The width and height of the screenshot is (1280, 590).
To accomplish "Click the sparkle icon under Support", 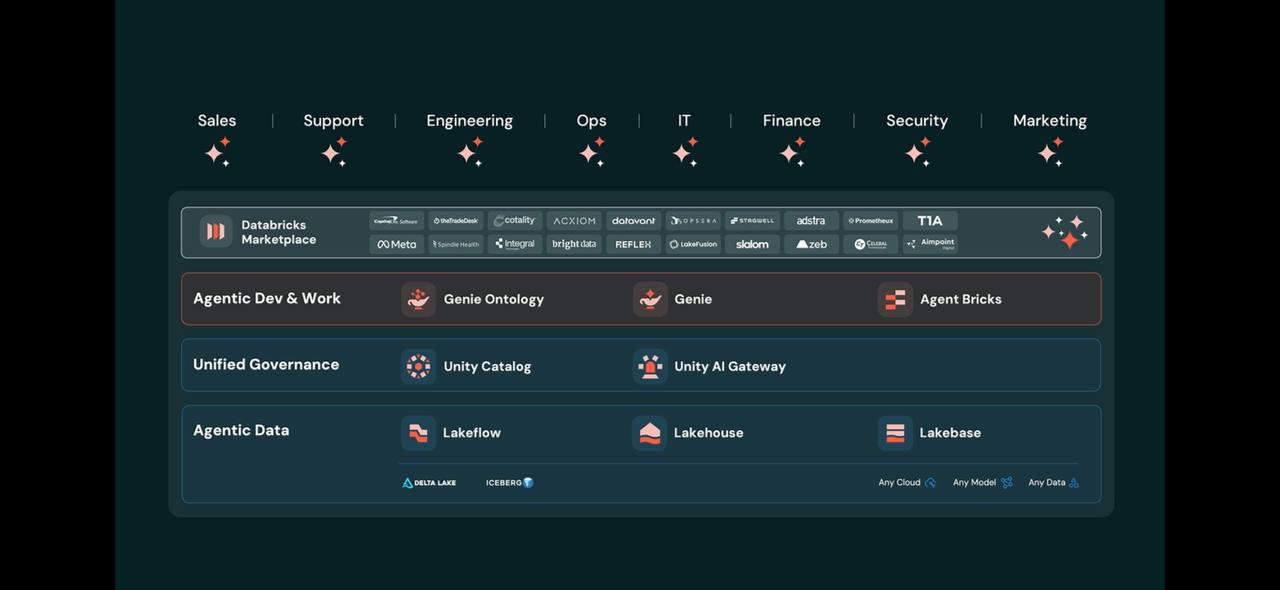I will coord(334,152).
